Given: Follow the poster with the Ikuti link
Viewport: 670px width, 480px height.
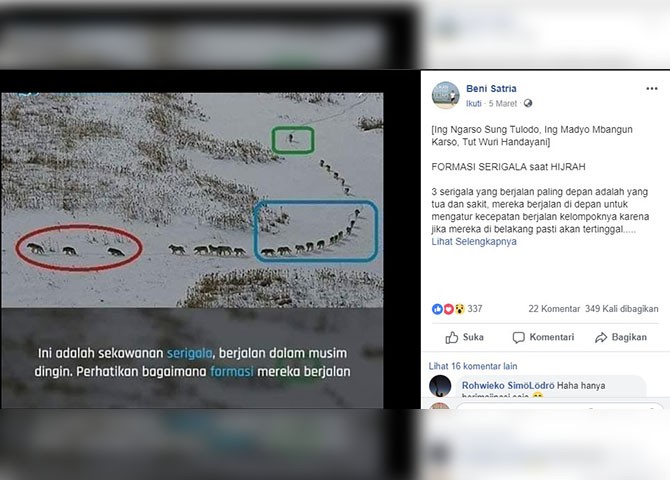Looking at the screenshot, I should coord(473,103).
